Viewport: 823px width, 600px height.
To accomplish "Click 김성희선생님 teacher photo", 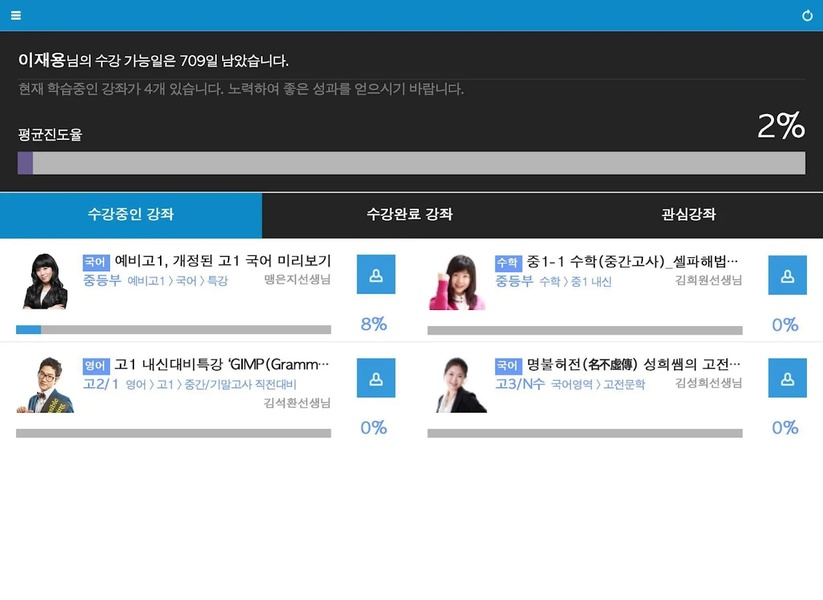I will click(x=460, y=385).
